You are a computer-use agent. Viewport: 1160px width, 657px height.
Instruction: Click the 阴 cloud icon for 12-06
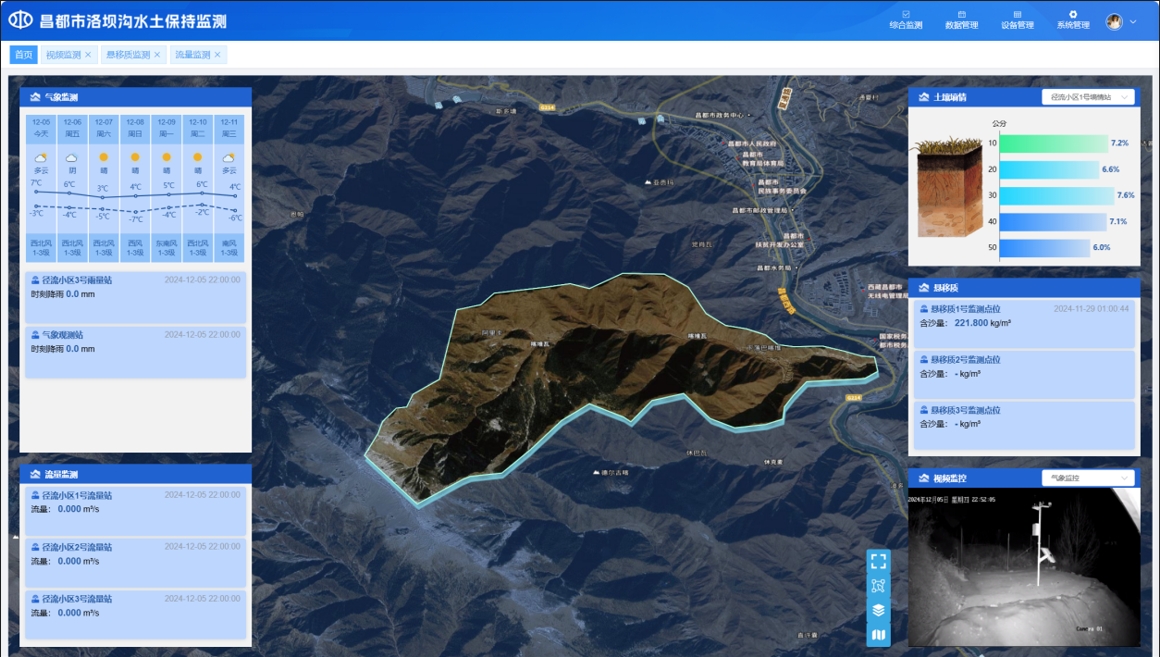[72, 158]
